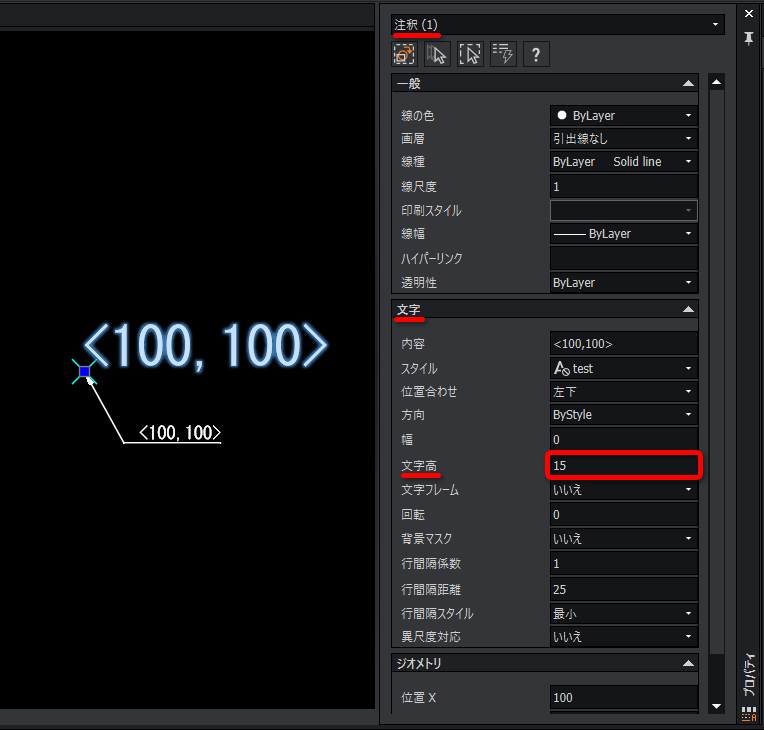764x730 pixels.
Task: Open the 背景マスク いいえ dropdown
Action: (624, 538)
